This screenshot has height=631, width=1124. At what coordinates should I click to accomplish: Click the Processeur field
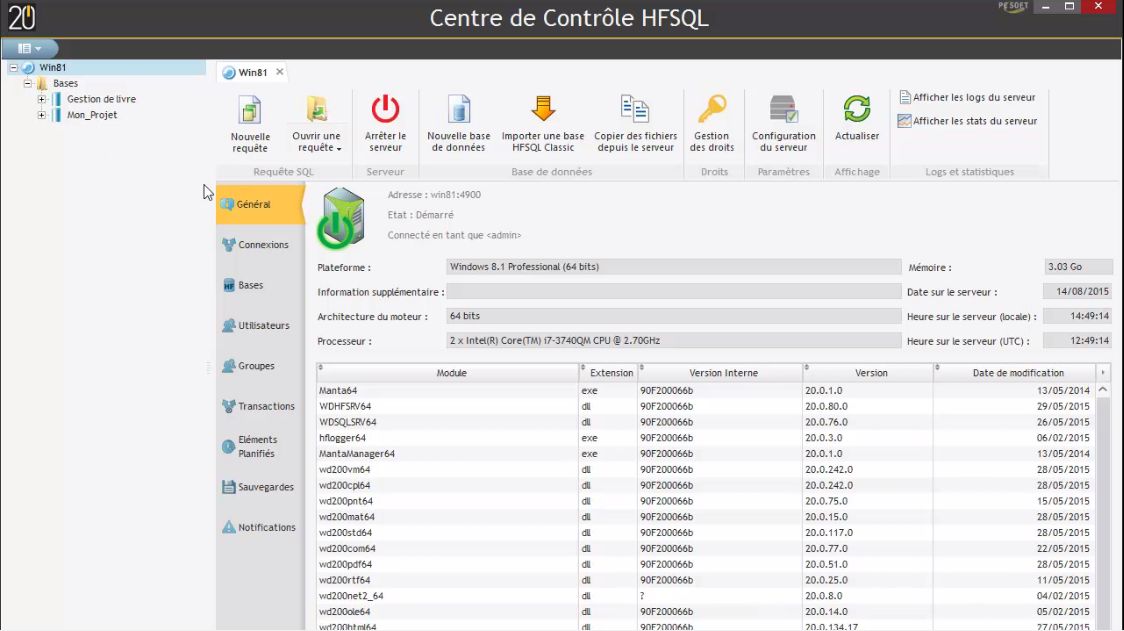[x=673, y=341]
